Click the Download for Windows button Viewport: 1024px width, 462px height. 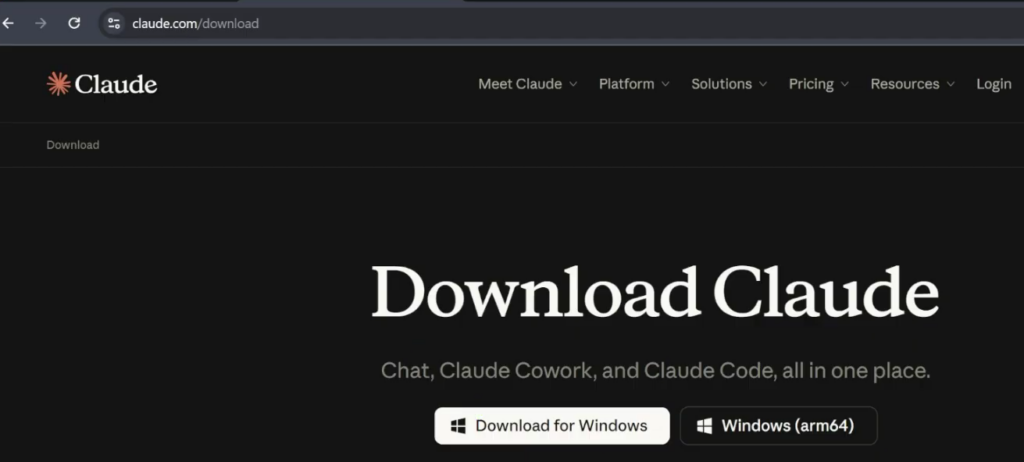click(x=552, y=426)
